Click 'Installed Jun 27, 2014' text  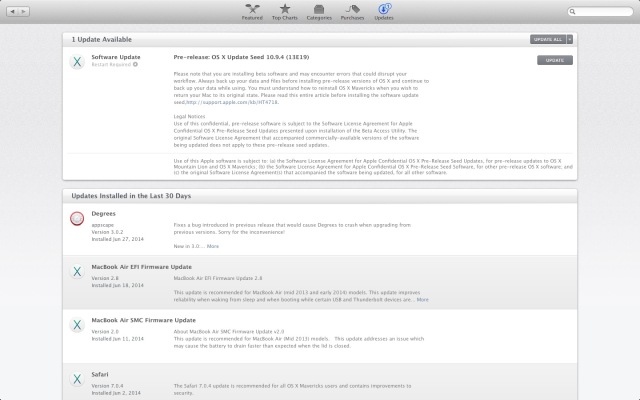tap(118, 239)
